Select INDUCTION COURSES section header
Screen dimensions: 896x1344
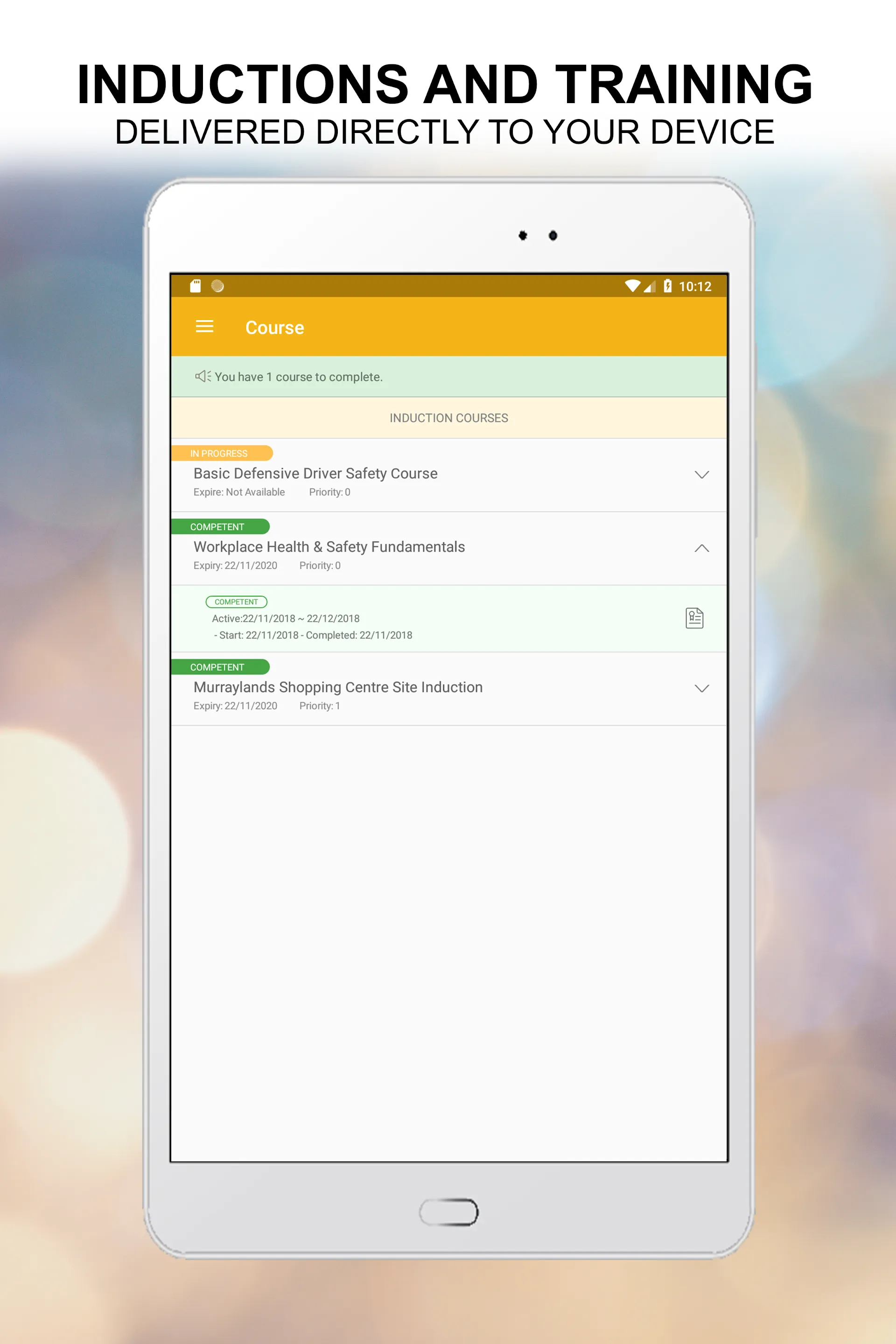448,418
